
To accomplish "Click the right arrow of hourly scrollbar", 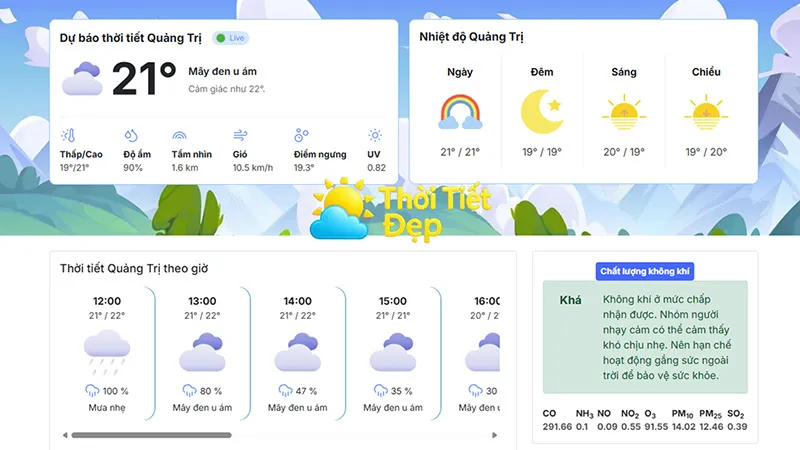I will coord(495,435).
